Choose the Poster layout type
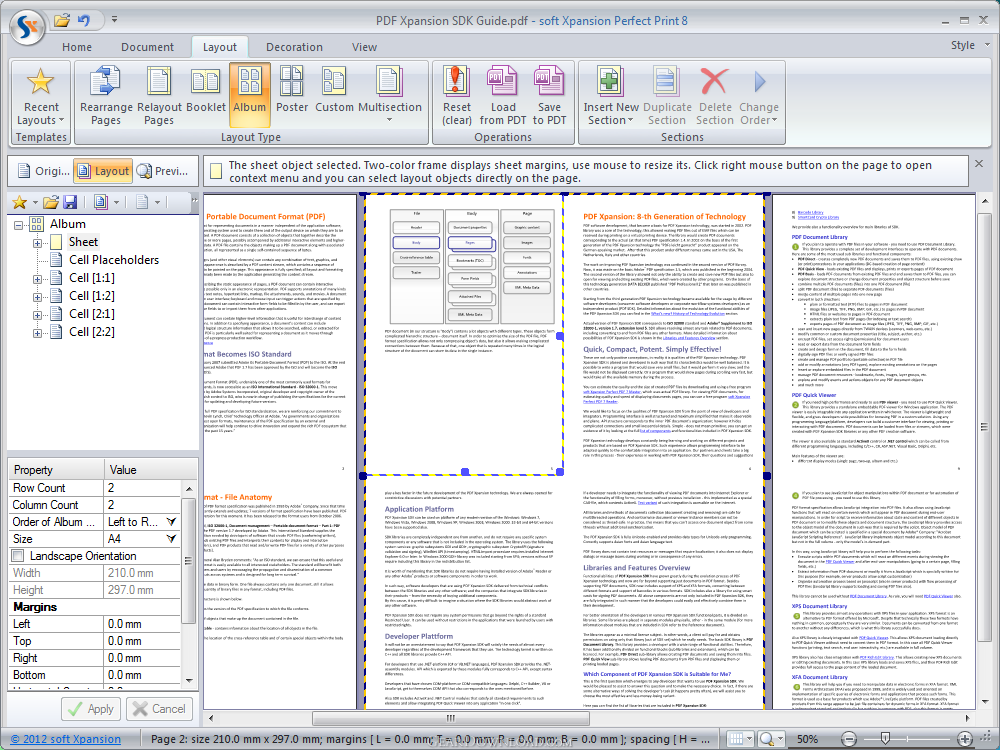 pyautogui.click(x=291, y=96)
